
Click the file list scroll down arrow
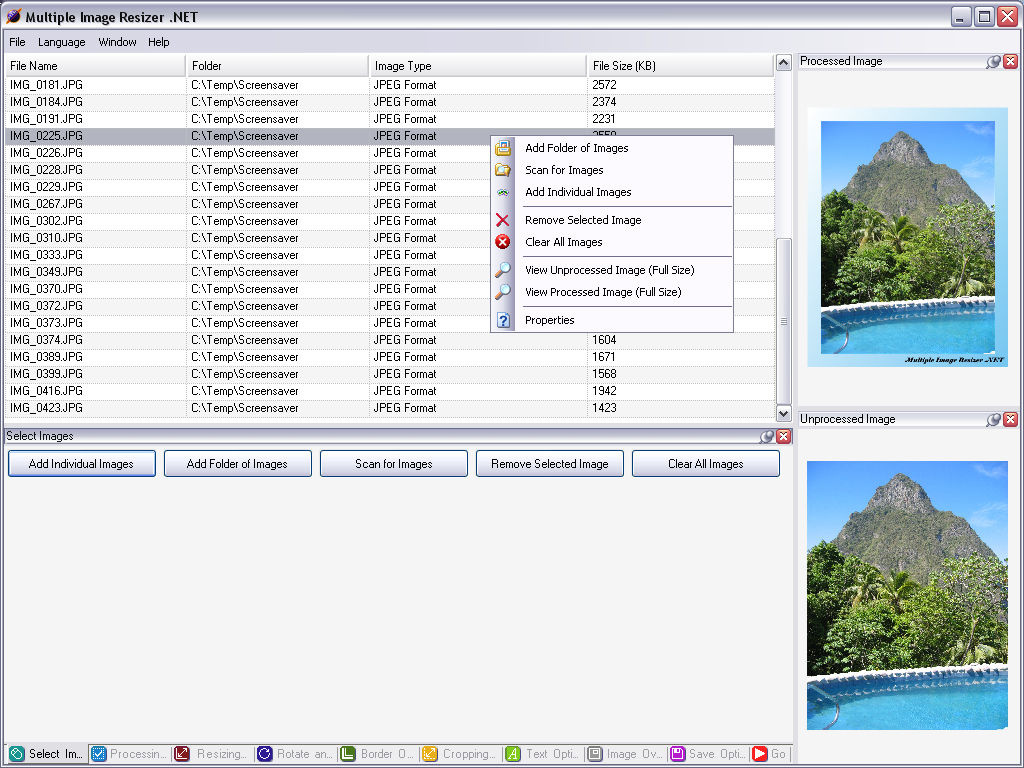pos(784,413)
